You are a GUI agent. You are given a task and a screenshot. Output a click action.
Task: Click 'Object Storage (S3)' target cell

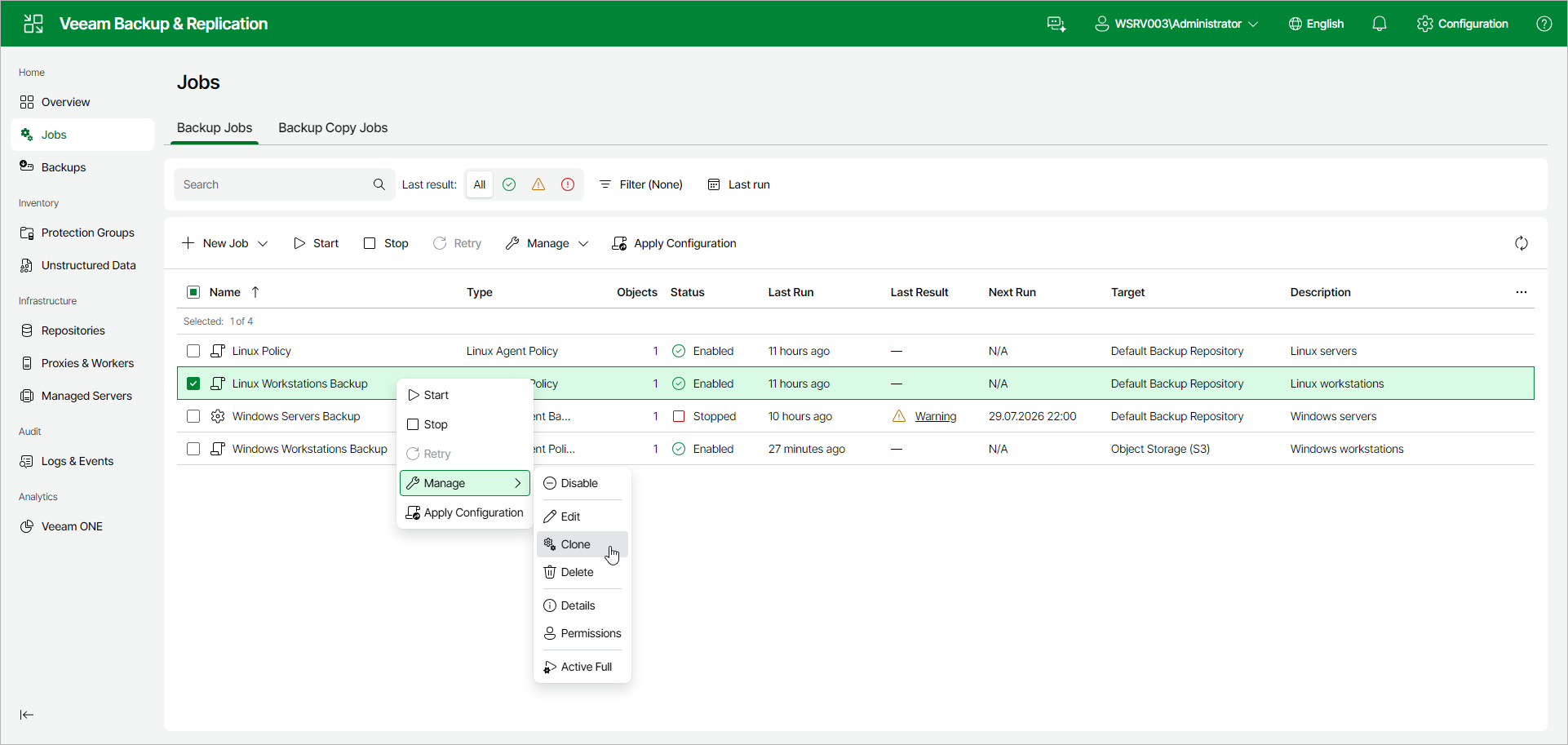[x=1160, y=449]
